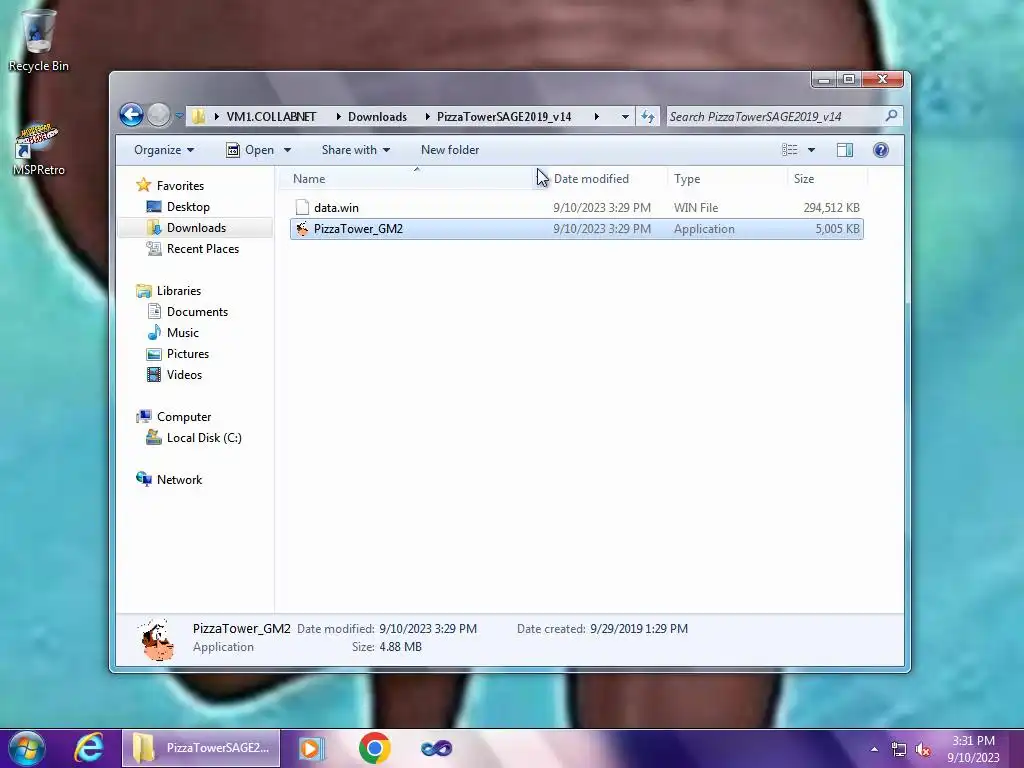Refresh the folder via the refresh icon

pyautogui.click(x=647, y=116)
